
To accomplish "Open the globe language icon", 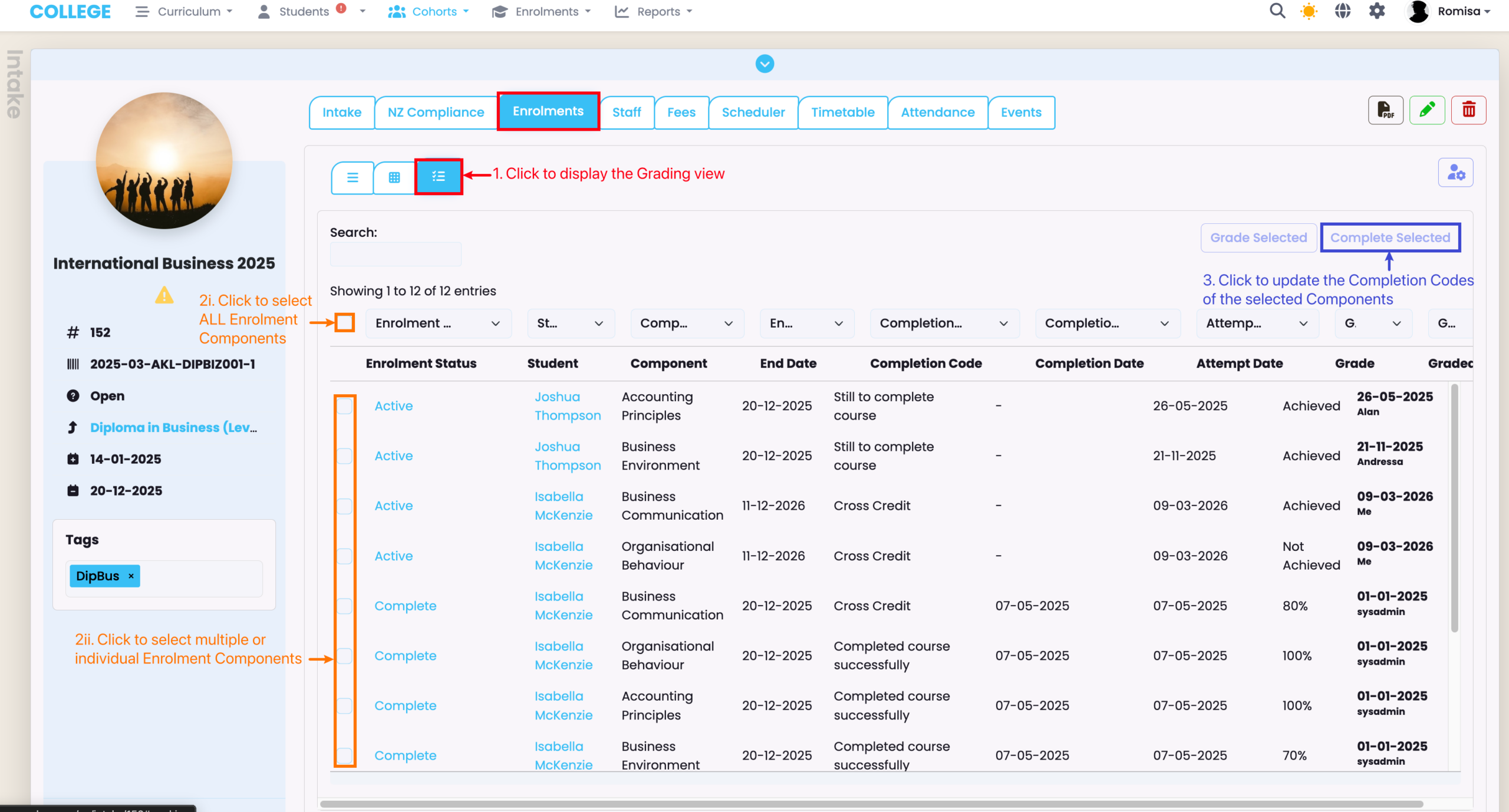I will click(x=1343, y=11).
